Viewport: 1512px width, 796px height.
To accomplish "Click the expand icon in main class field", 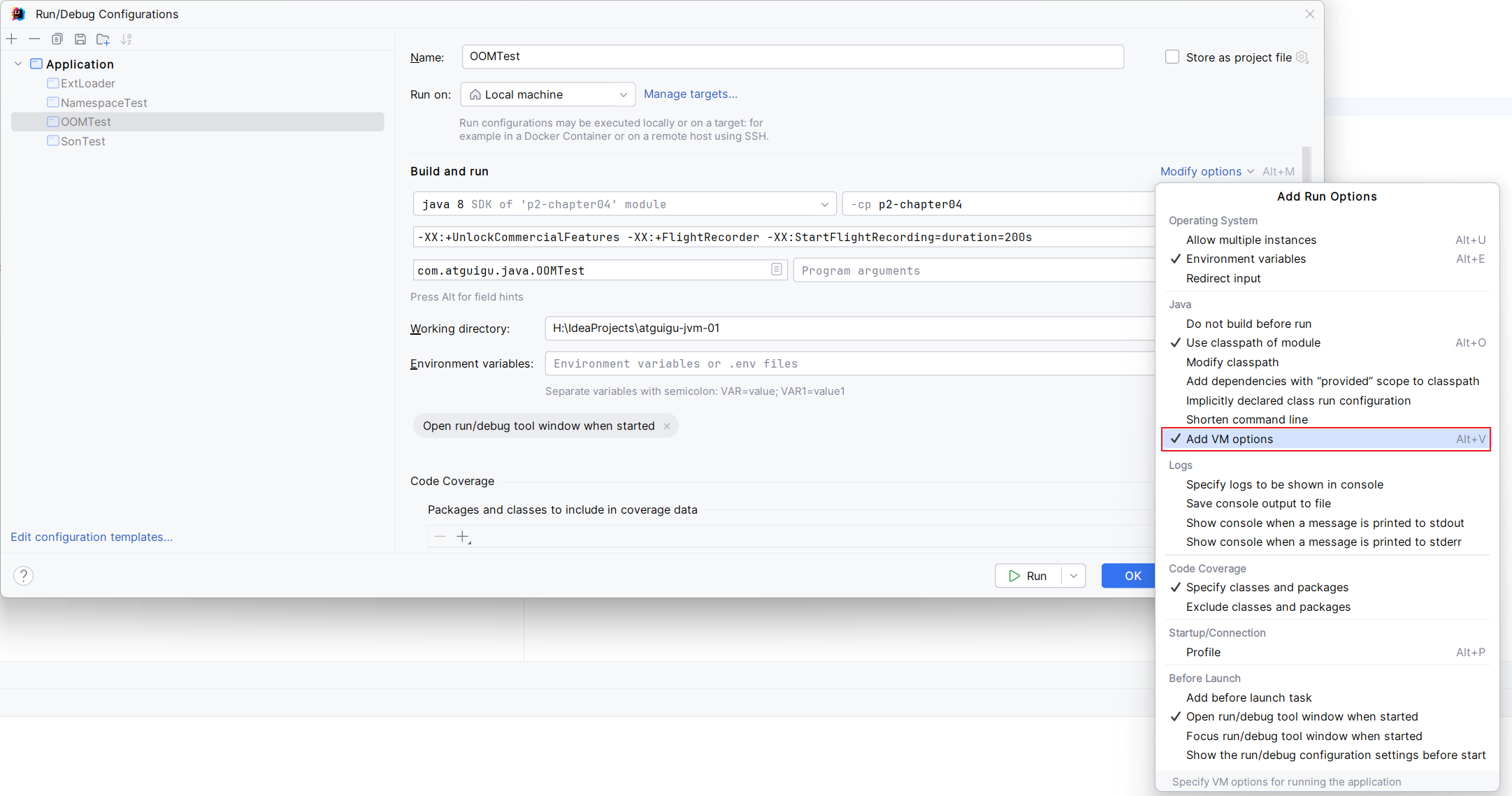I will tap(776, 270).
